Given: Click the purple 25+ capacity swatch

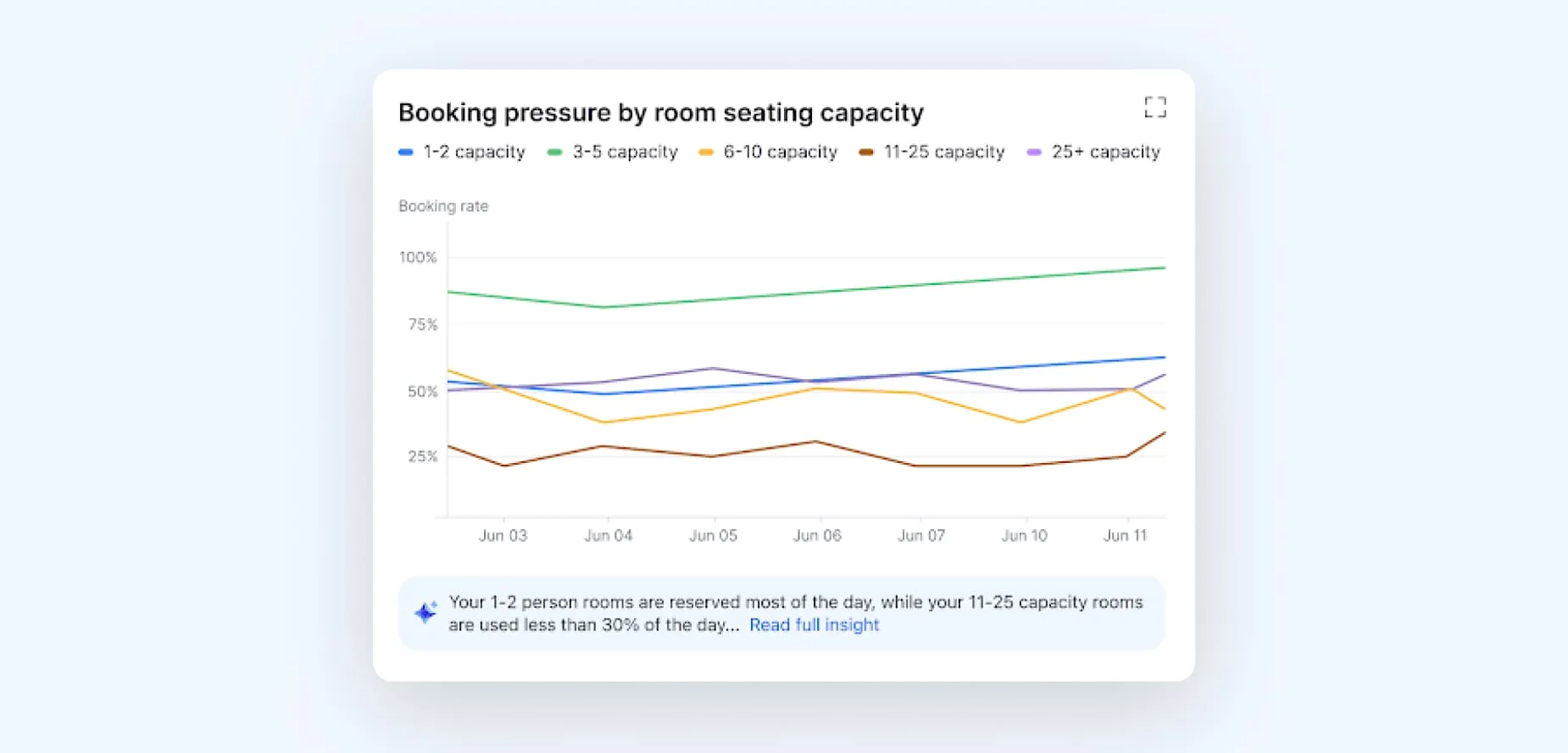Looking at the screenshot, I should coord(1034,153).
